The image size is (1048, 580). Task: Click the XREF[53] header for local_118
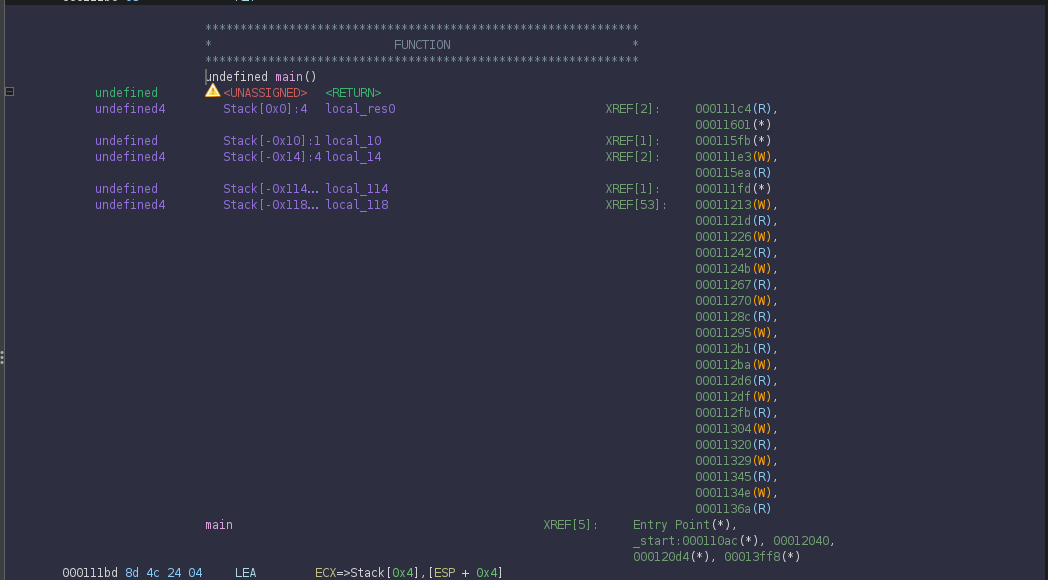tap(635, 205)
